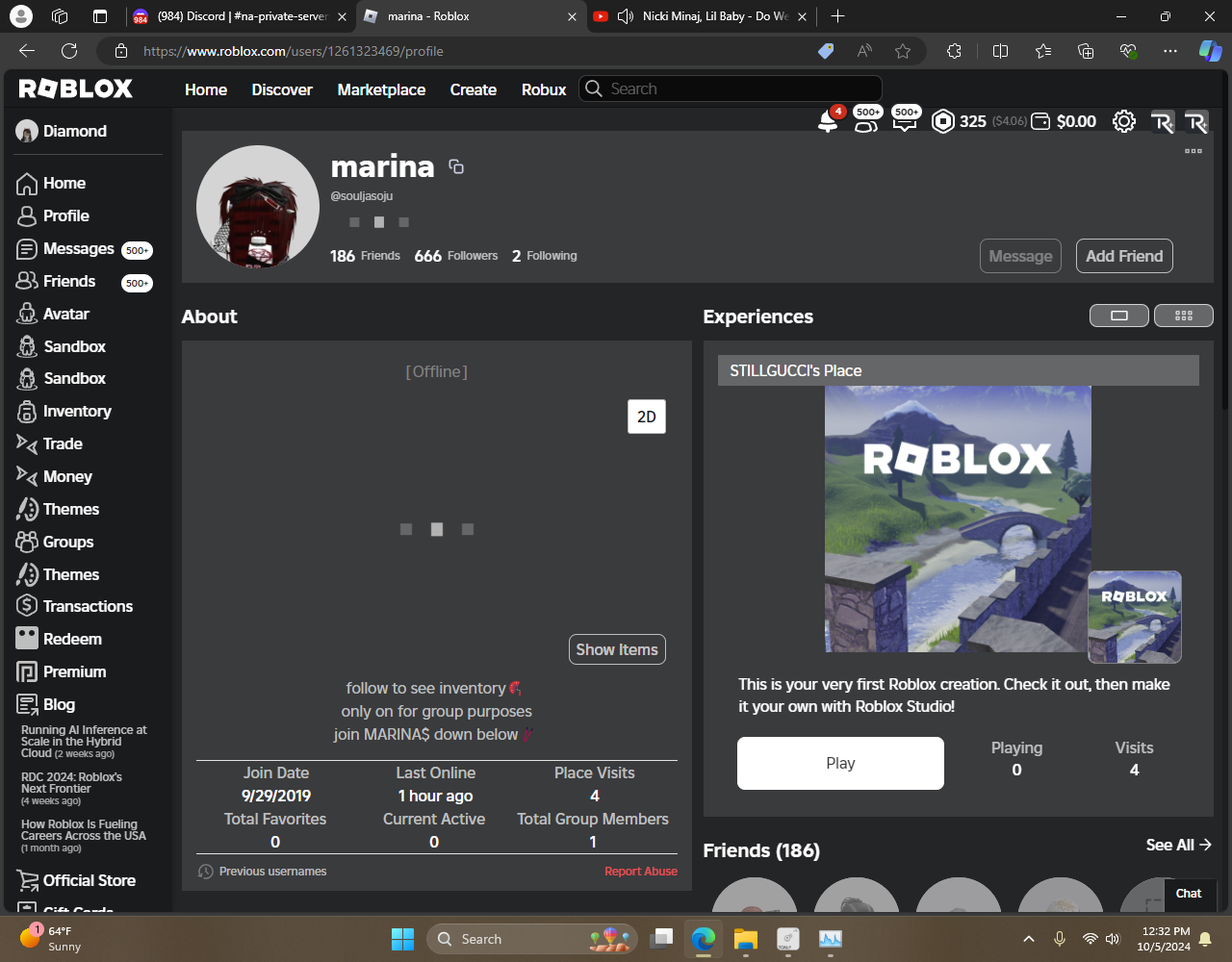Open the RDC 2024 blog post
Viewport: 1232px width, 962px height.
(71, 789)
